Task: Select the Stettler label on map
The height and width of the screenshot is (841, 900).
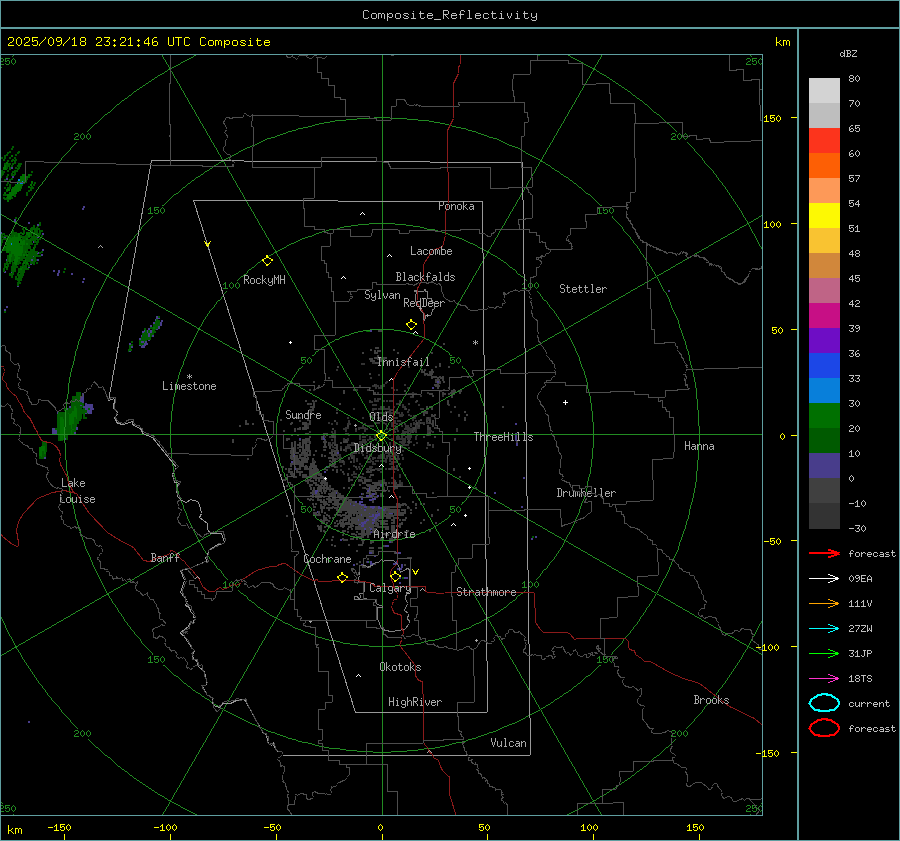Action: tap(583, 289)
